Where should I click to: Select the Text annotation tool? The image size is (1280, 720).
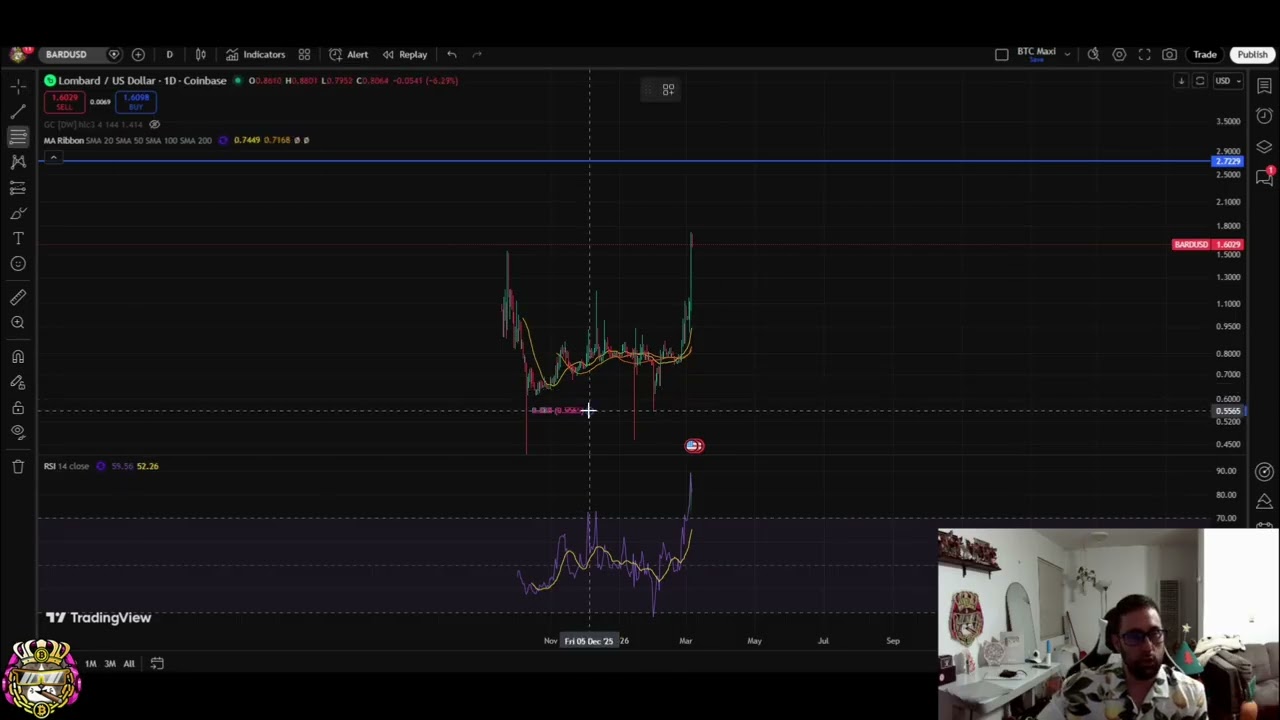(x=18, y=238)
